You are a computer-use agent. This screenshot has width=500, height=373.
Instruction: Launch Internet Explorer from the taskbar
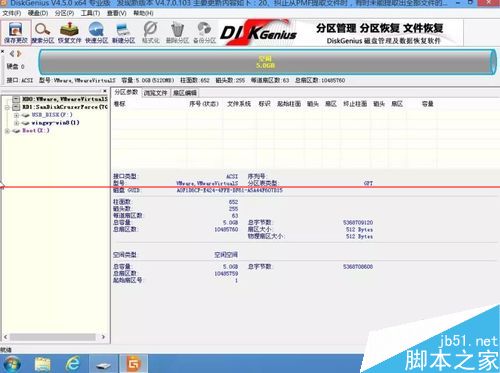[x=73, y=363]
